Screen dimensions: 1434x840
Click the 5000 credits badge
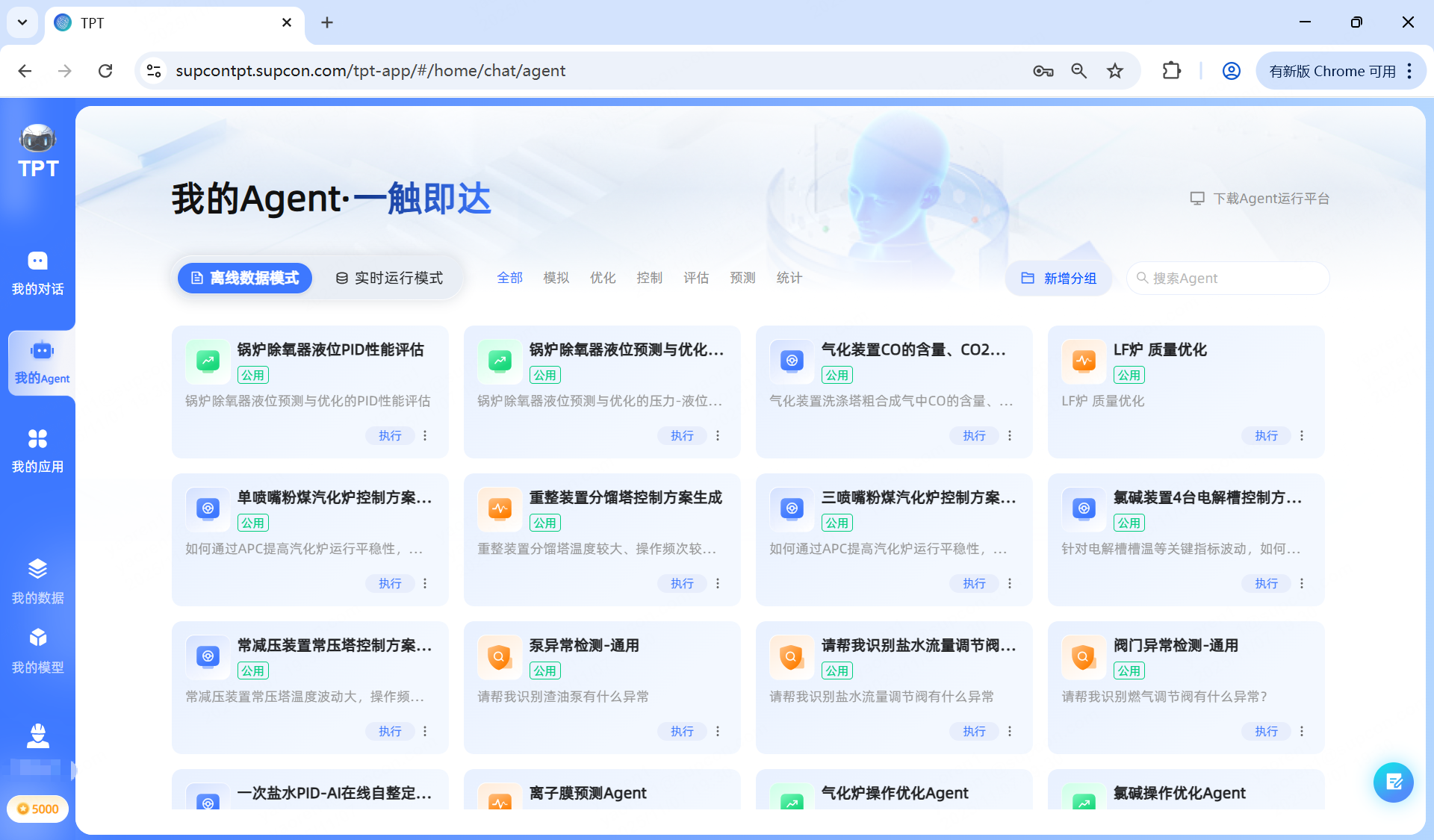pyautogui.click(x=37, y=809)
